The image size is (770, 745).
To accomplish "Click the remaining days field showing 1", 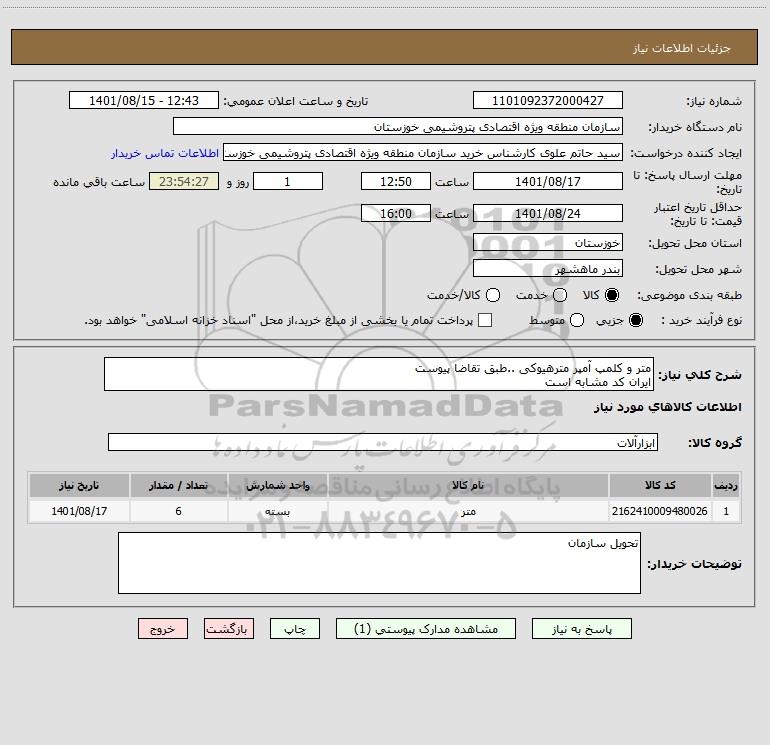I will (288, 181).
